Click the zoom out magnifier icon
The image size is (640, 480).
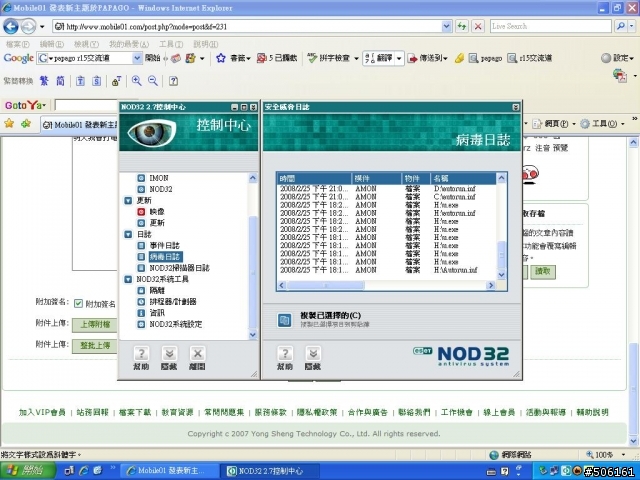tap(153, 81)
